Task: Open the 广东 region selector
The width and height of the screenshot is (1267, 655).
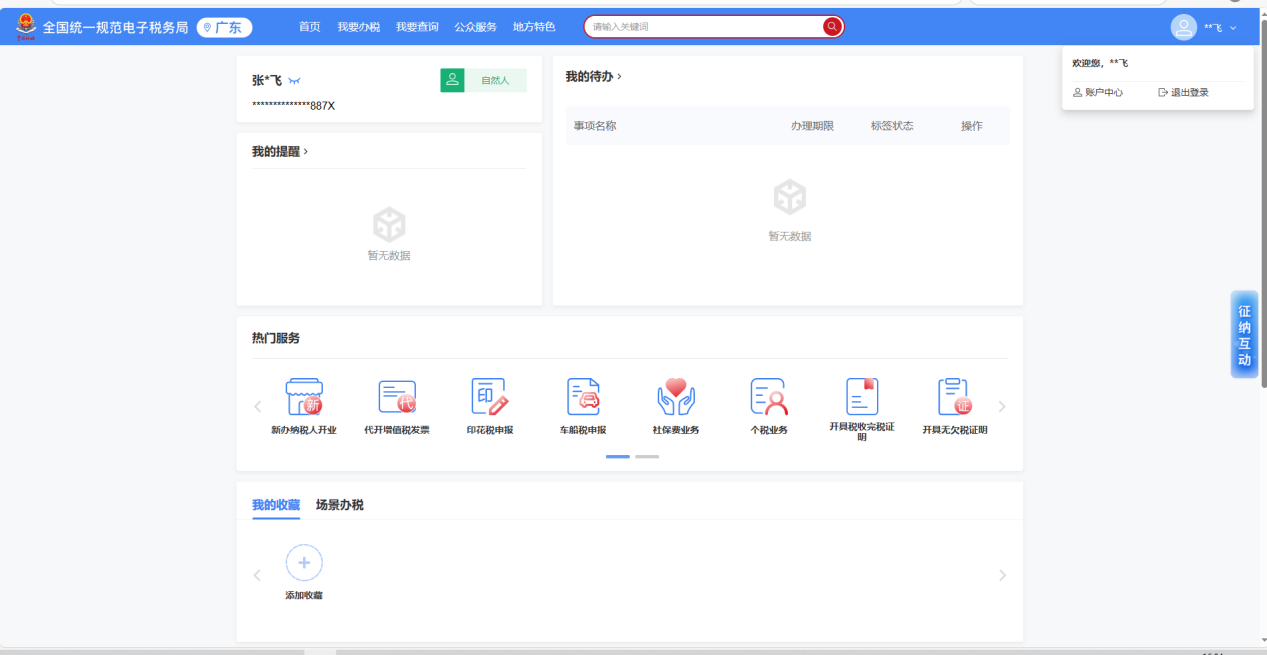Action: [224, 28]
